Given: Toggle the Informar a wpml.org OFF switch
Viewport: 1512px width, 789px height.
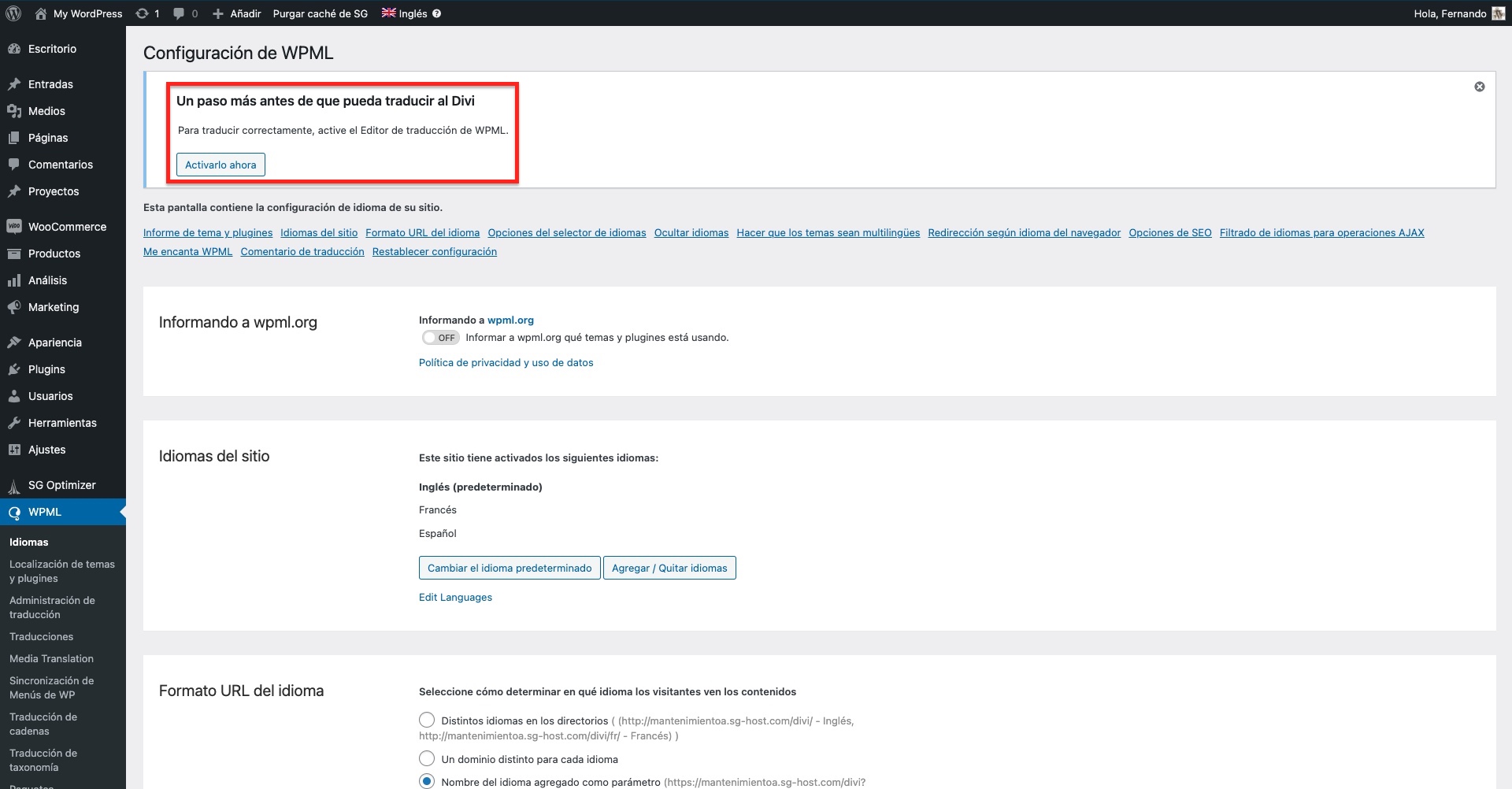Looking at the screenshot, I should (440, 338).
